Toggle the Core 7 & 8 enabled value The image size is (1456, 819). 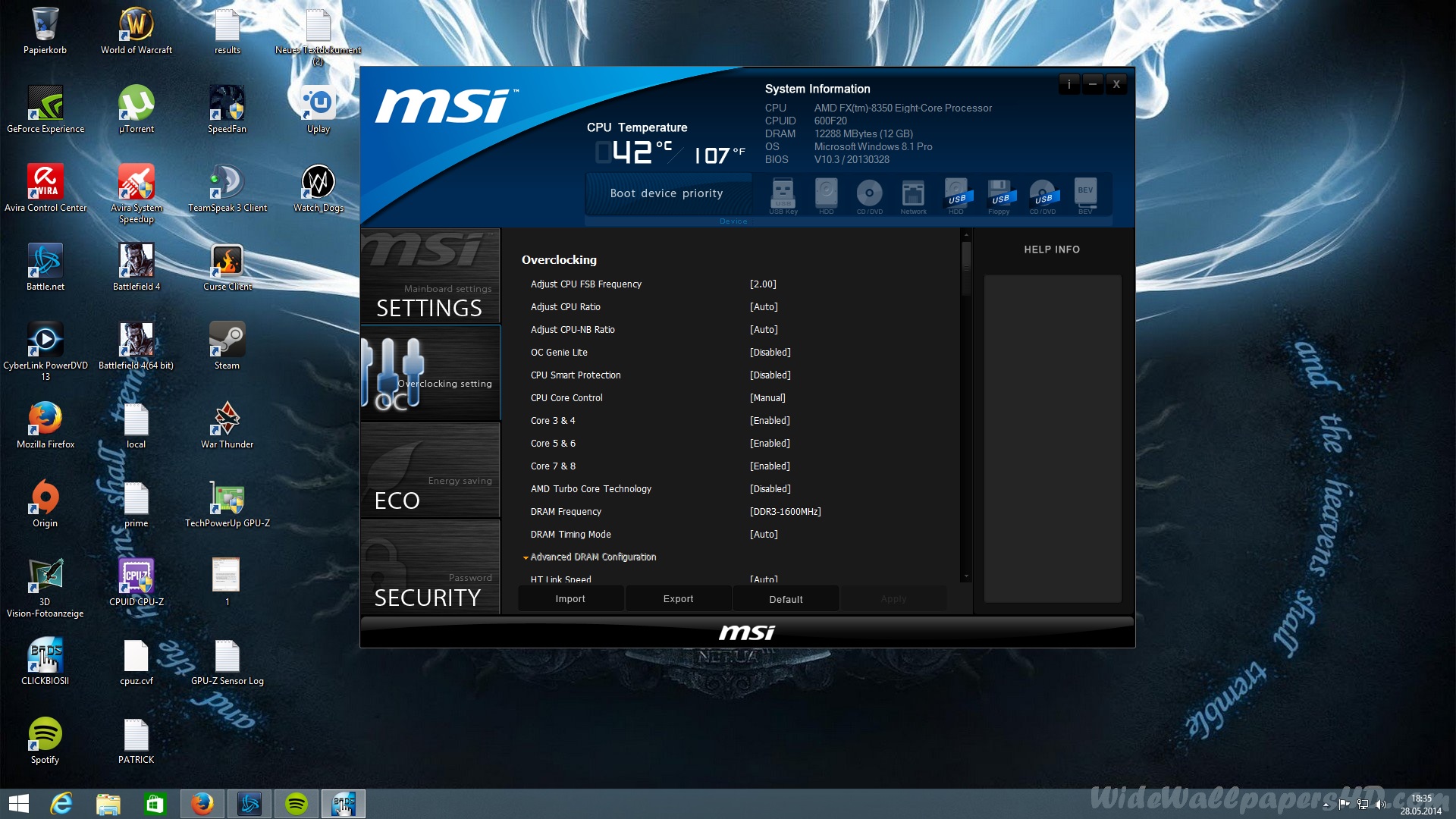click(770, 466)
